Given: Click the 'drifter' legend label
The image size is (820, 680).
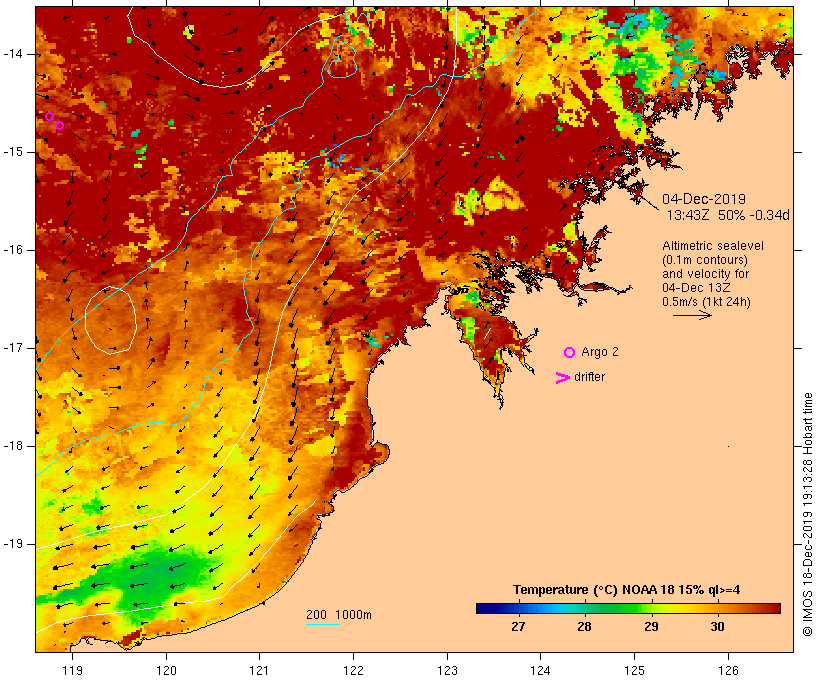Looking at the screenshot, I should coord(589,377).
